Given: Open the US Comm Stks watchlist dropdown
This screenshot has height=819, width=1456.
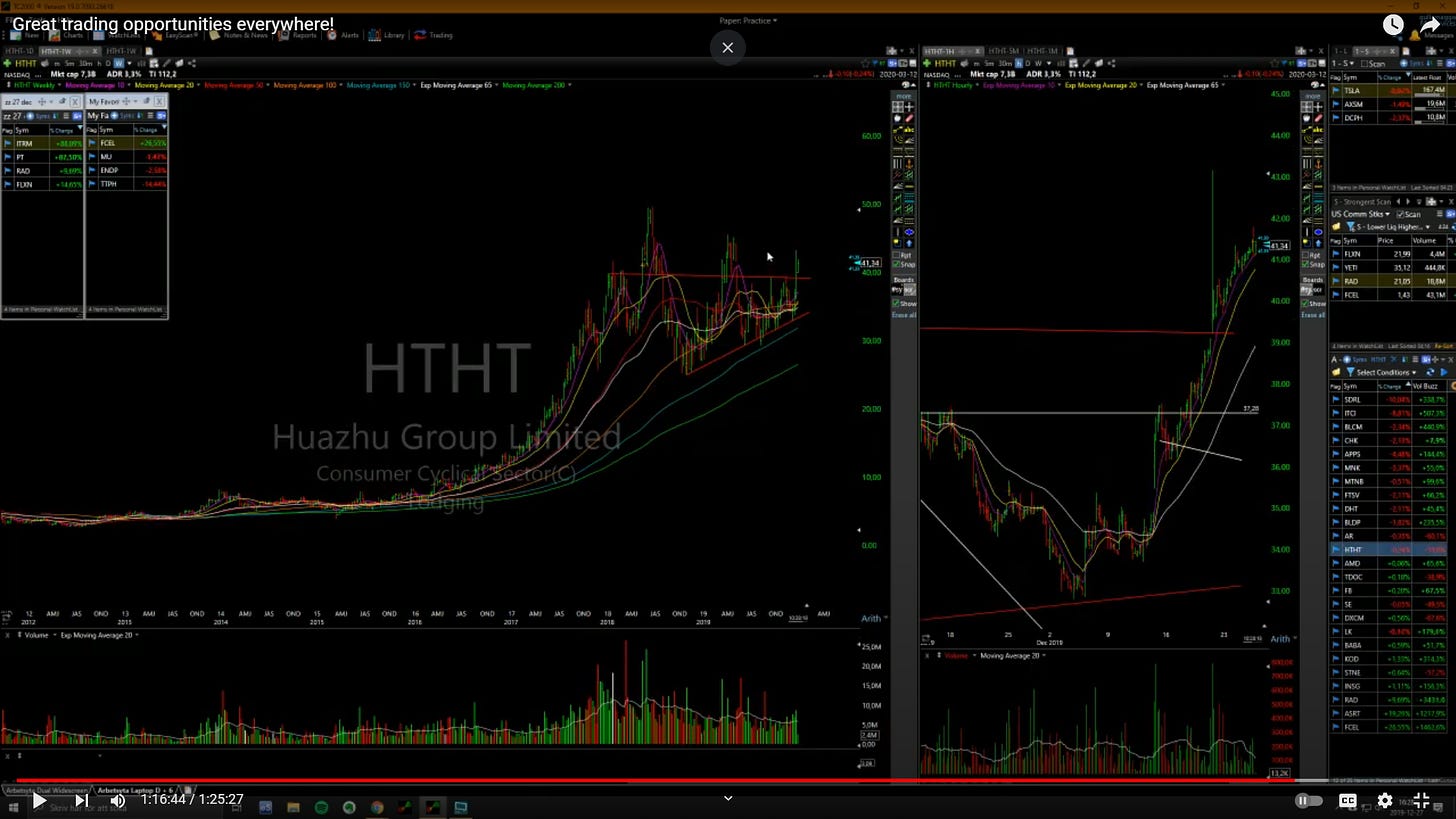Looking at the screenshot, I should point(1362,214).
